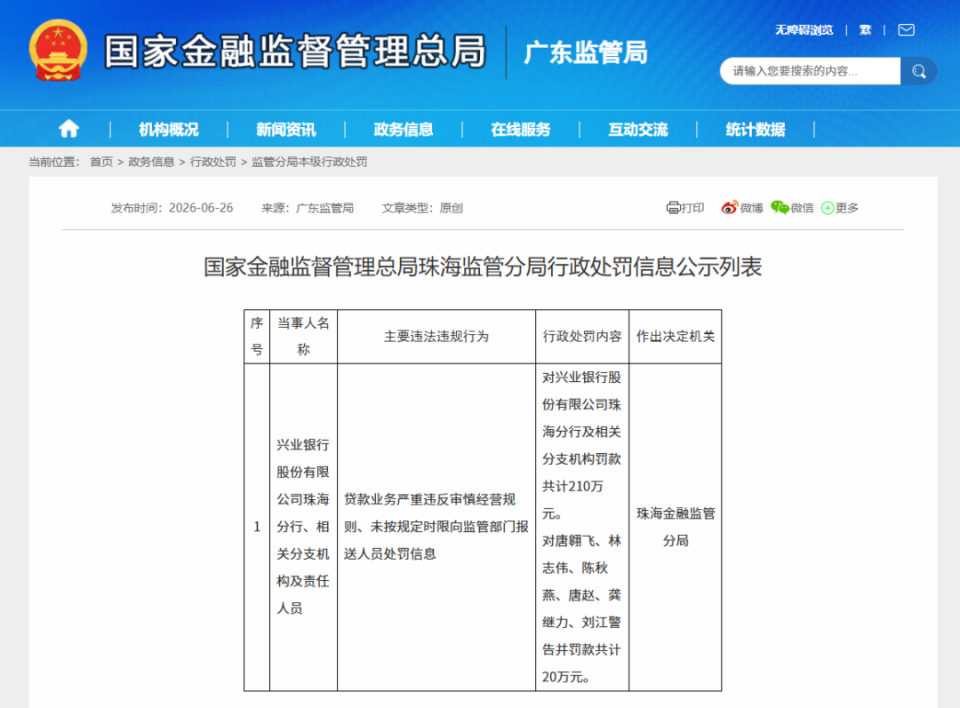Click the printer icon to print
This screenshot has height=708, width=960.
tap(673, 208)
